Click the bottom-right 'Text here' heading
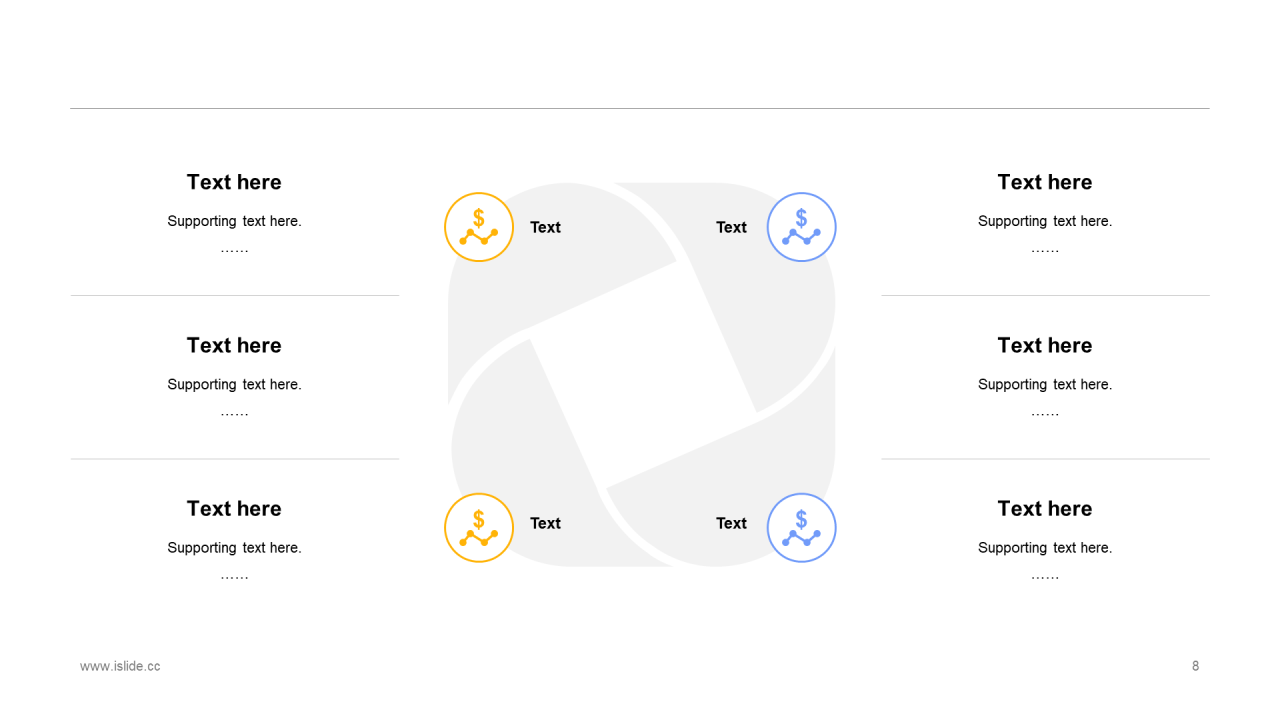1280x720 pixels. coord(1045,508)
